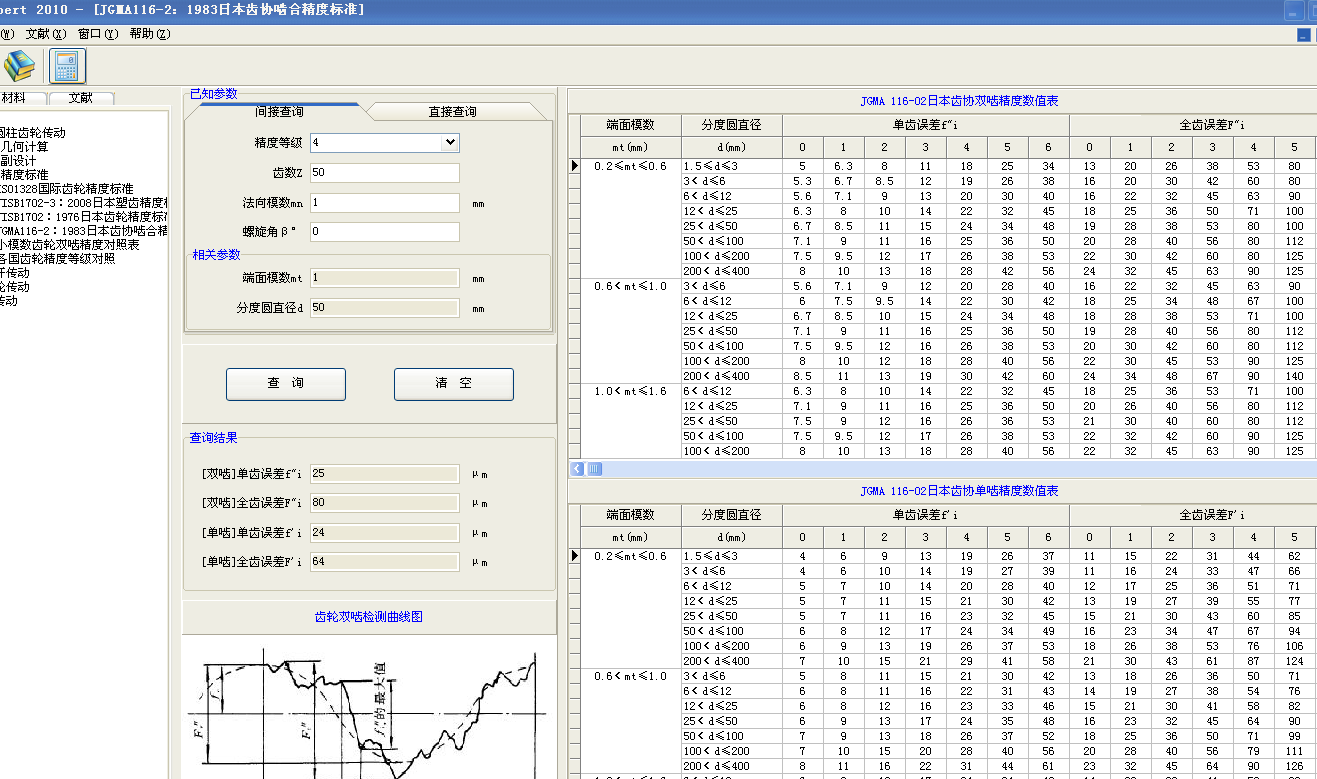Viewport: 1317px width, 779px height.
Task: Click the 齿轮双啮检测曲线图 title
Action: pos(369,617)
